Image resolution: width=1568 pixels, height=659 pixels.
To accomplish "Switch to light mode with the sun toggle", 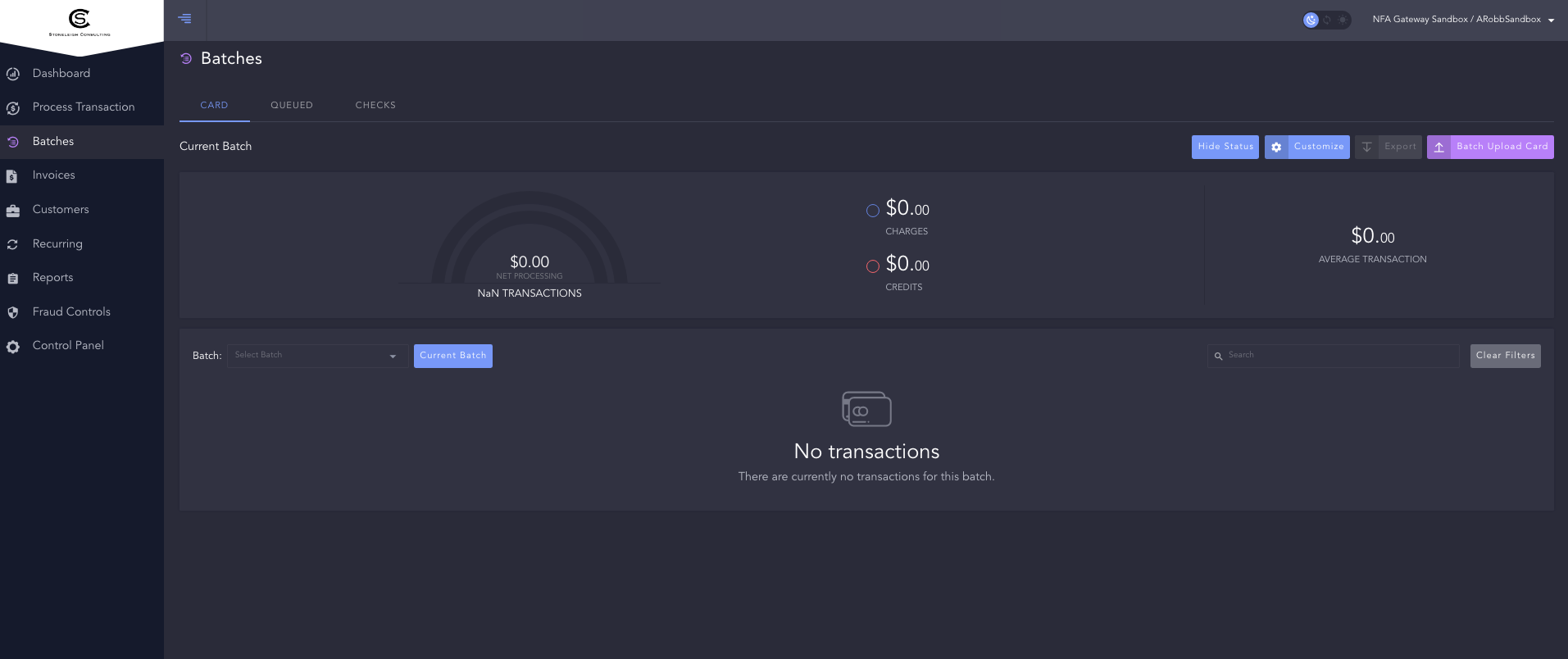I will pos(1343,20).
